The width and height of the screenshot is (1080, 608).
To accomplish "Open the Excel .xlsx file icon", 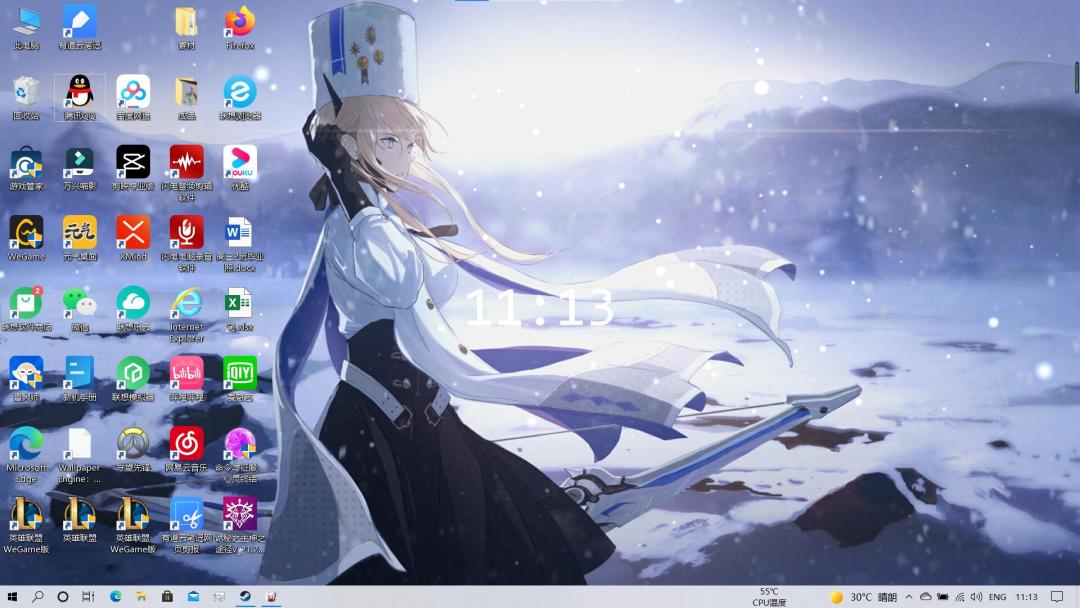I will coord(240,308).
